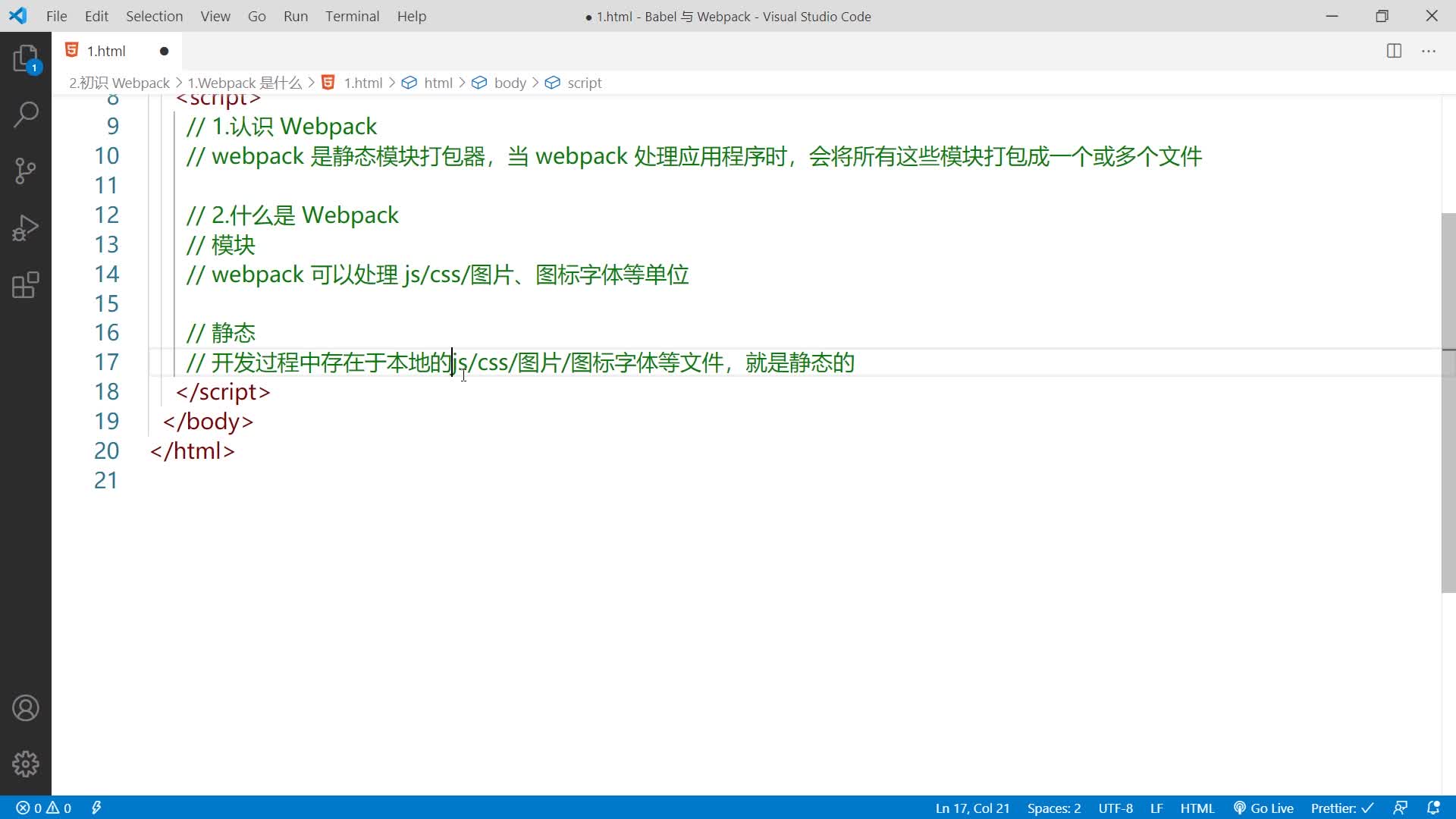The image size is (1456, 819).
Task: Open the editor More Actions ellipsis
Action: tap(1429, 51)
